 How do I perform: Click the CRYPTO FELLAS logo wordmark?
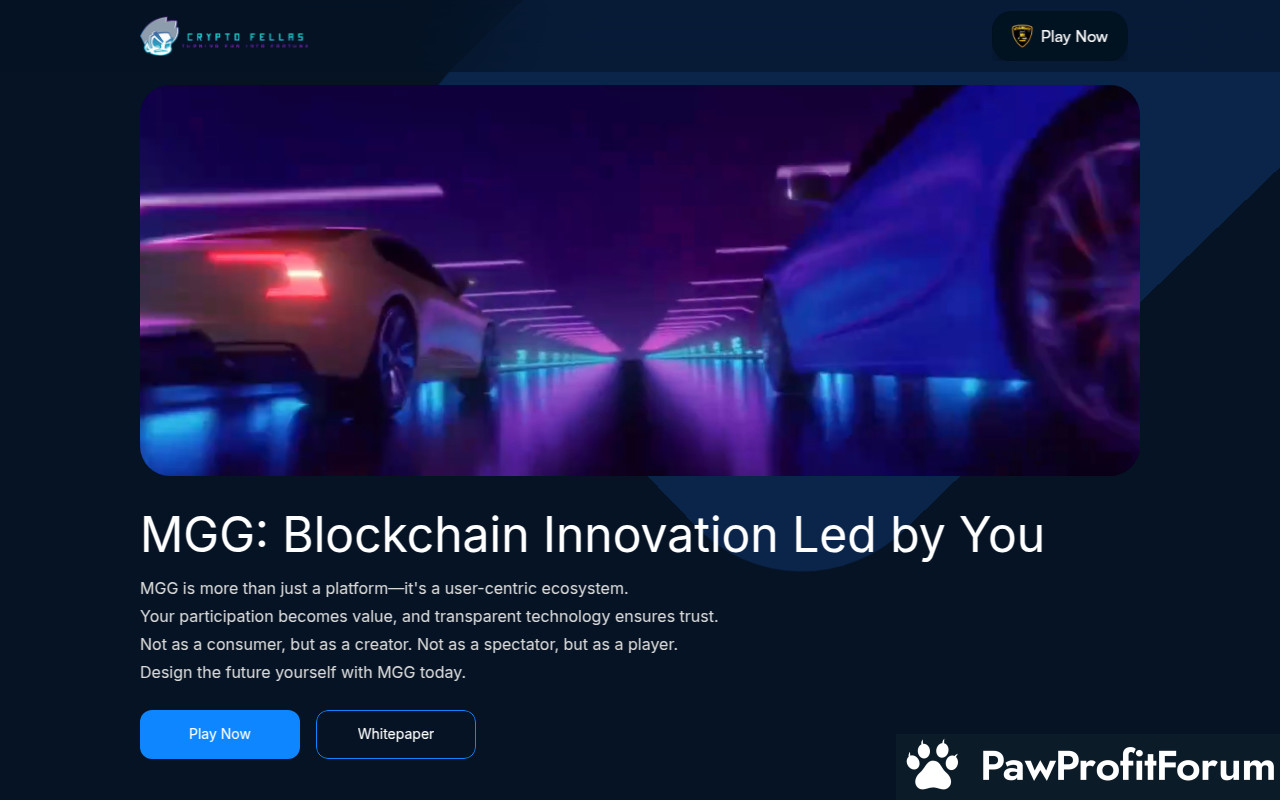pyautogui.click(x=245, y=38)
